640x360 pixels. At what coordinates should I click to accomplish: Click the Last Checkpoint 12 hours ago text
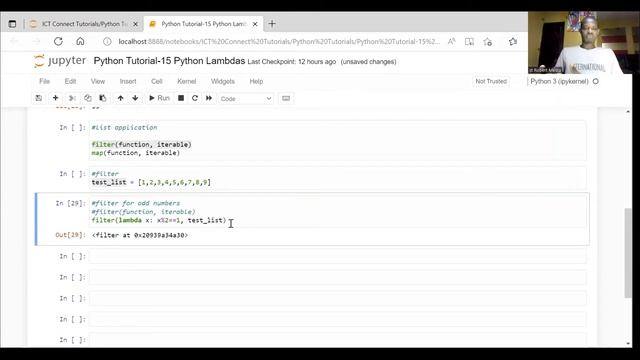(292, 62)
